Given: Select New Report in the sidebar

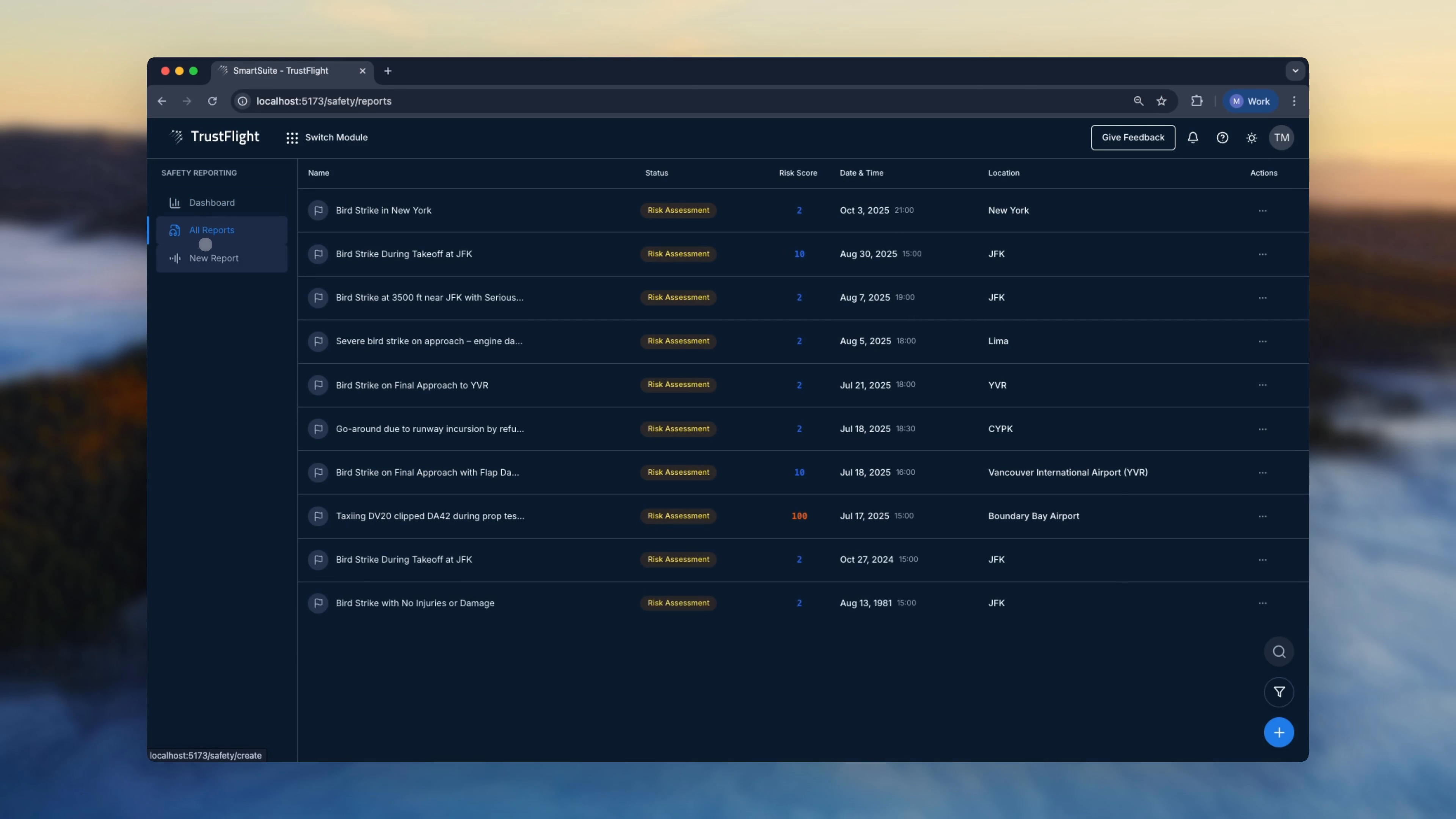Looking at the screenshot, I should pos(213,258).
